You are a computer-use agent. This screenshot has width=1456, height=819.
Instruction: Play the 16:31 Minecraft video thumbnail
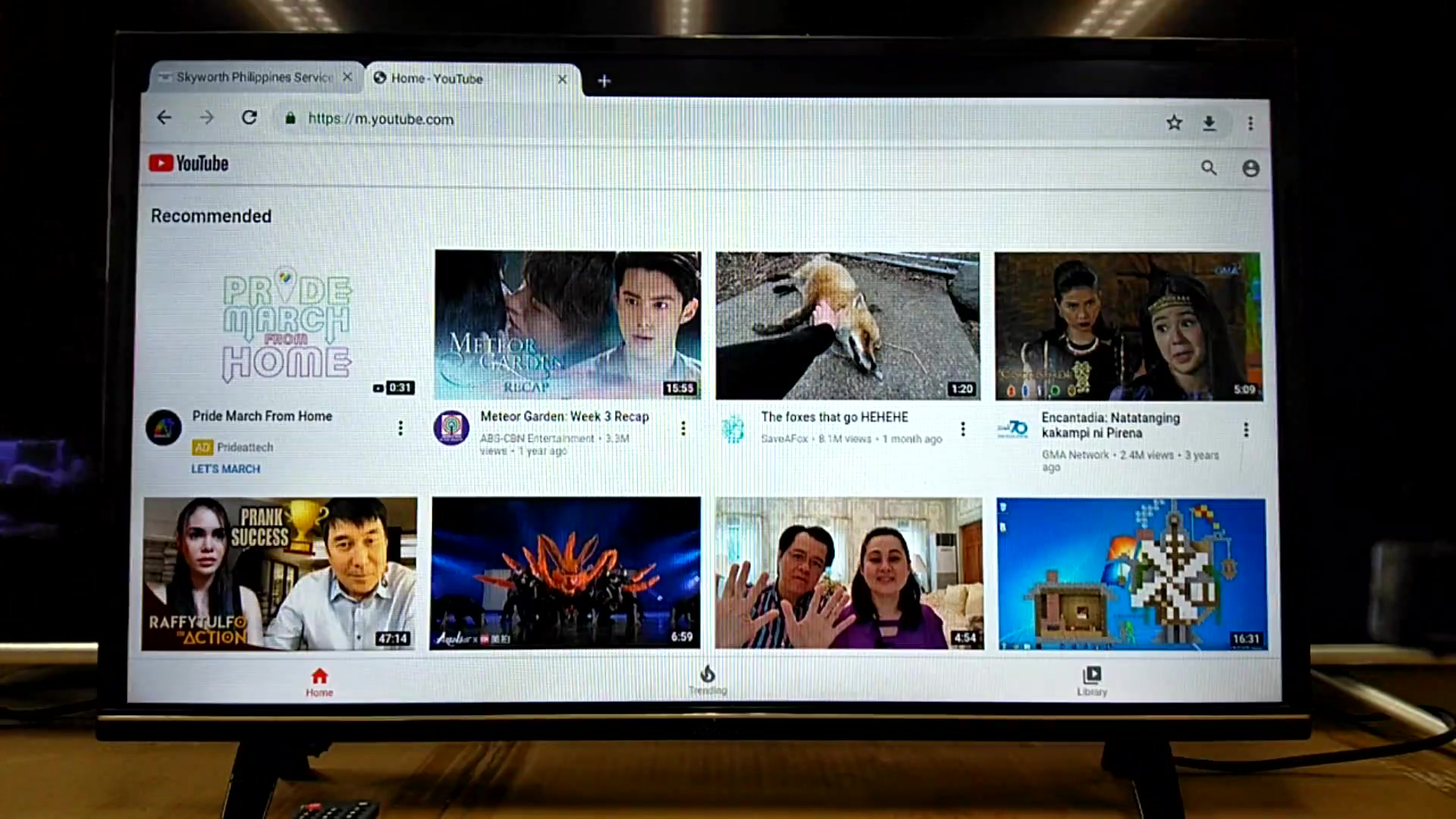coord(1131,574)
